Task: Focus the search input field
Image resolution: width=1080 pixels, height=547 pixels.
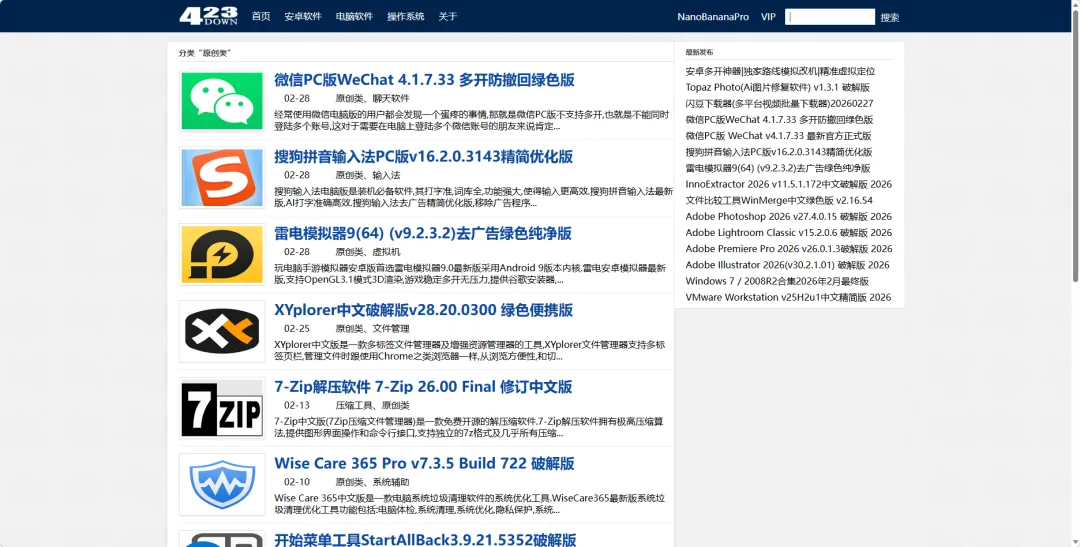Action: coord(830,17)
